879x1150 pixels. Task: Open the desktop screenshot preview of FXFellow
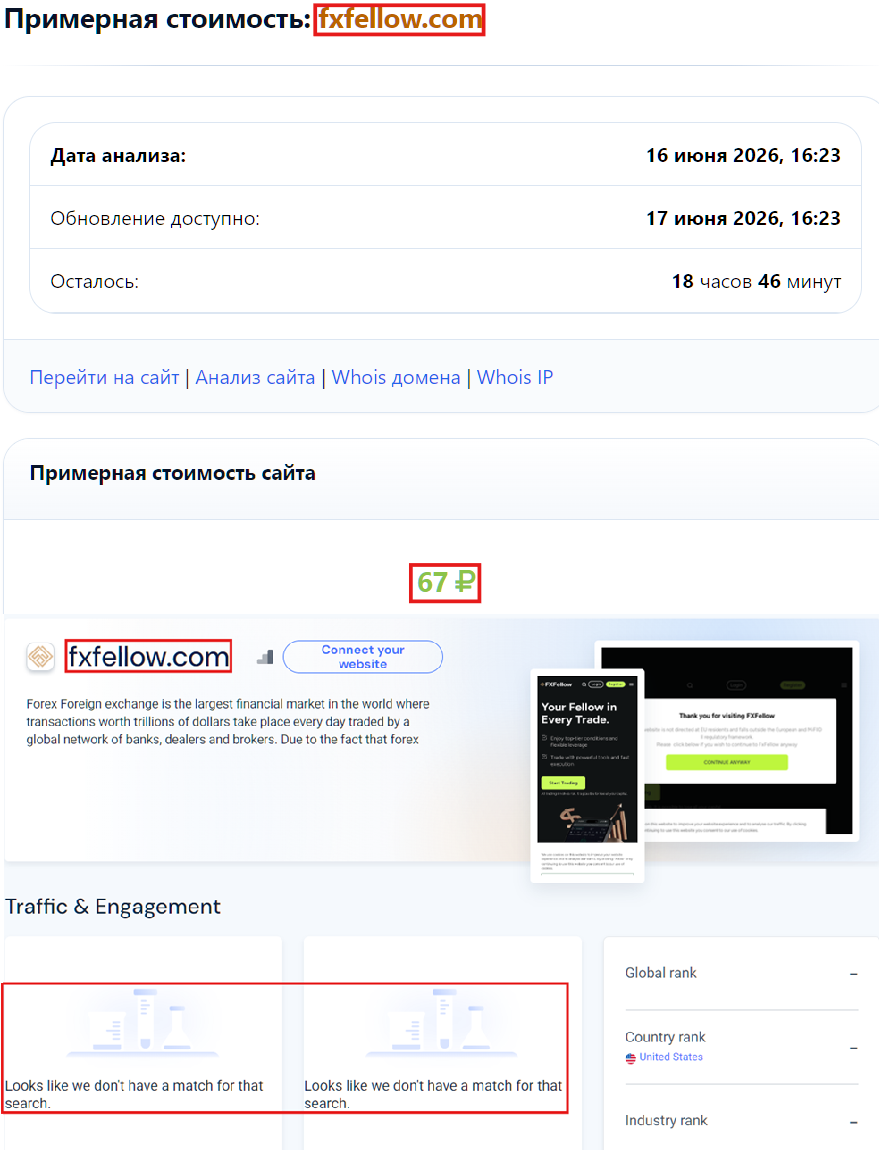pyautogui.click(x=748, y=741)
